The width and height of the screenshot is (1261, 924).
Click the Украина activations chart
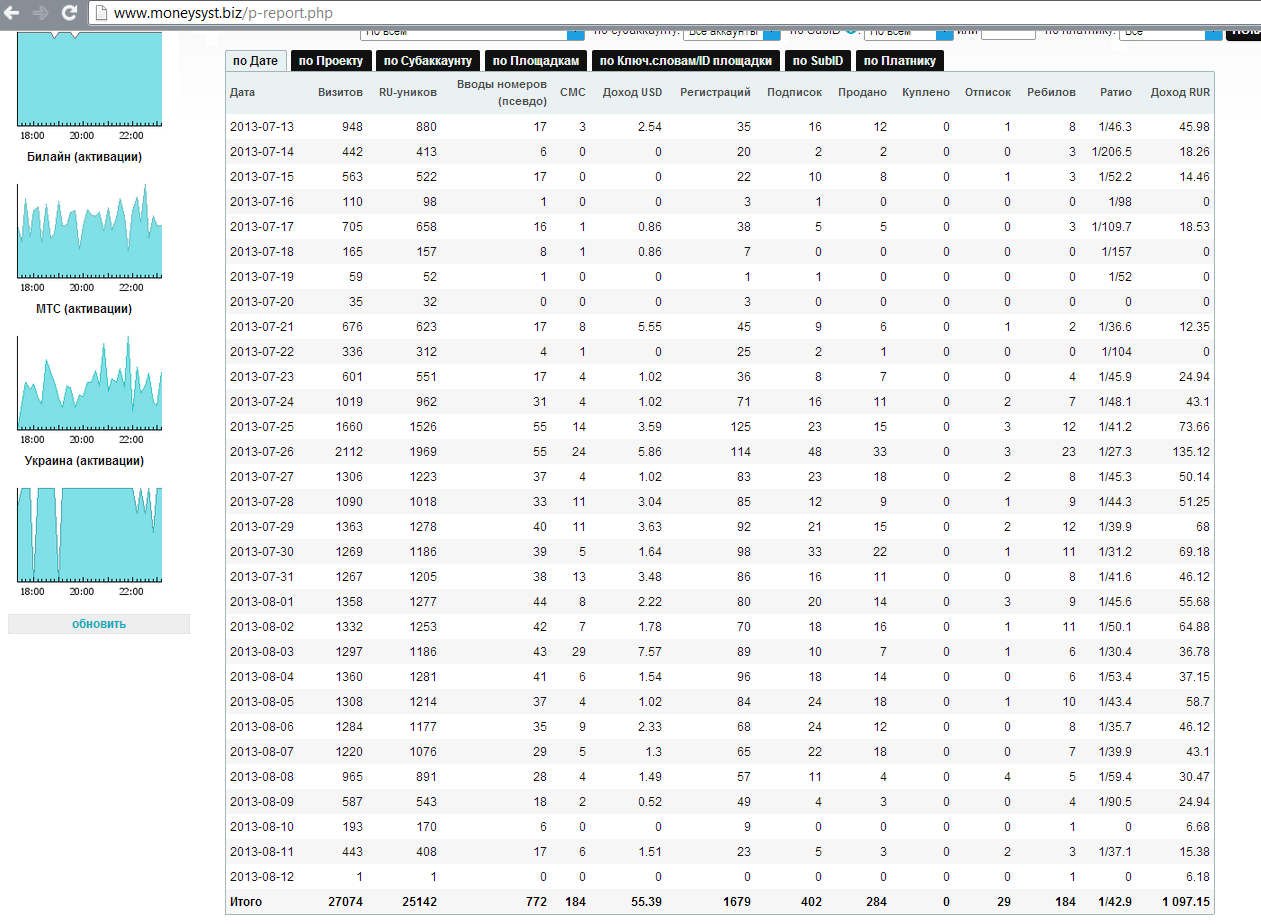[89, 535]
